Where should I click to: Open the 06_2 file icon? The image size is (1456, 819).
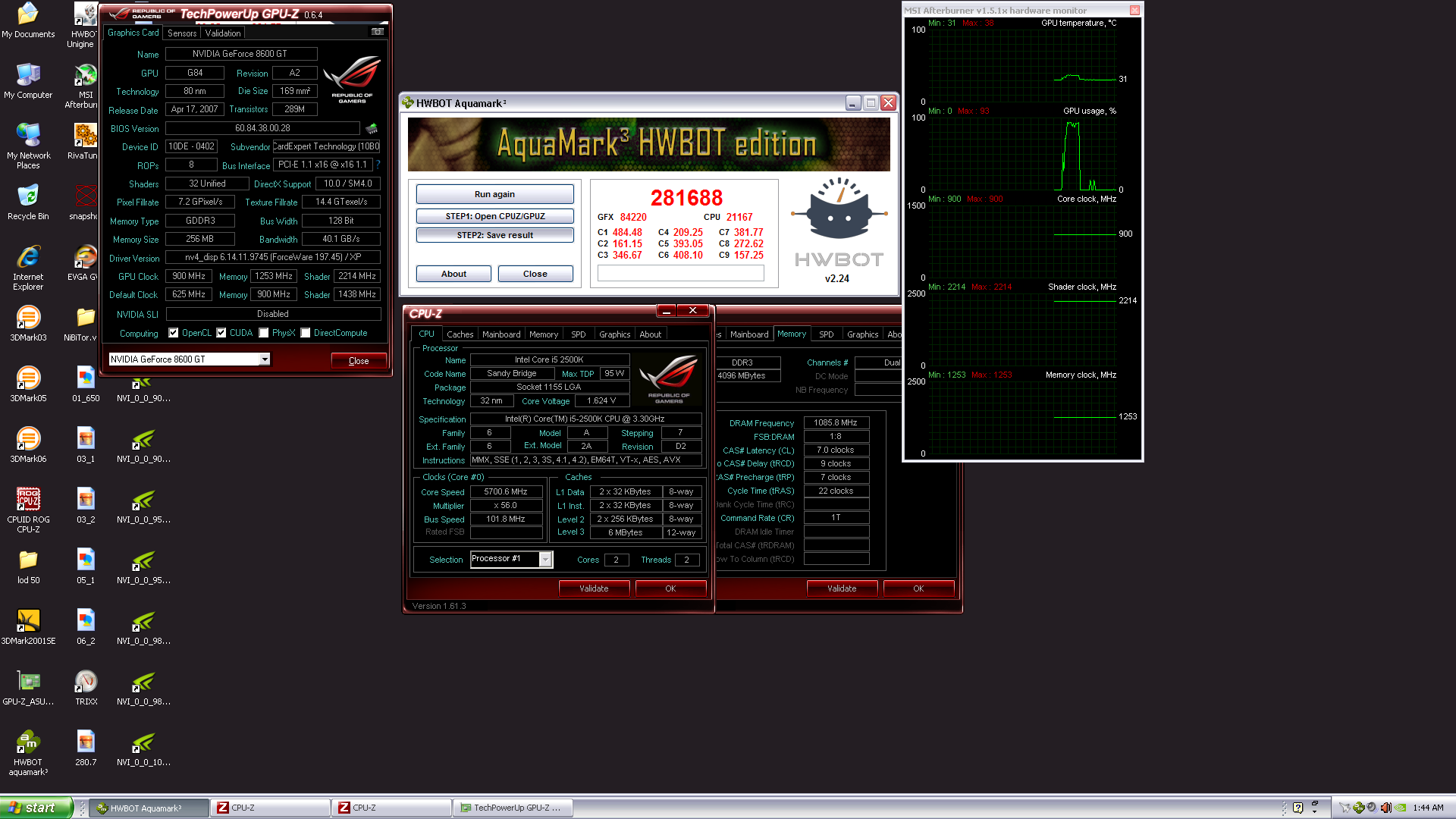86,627
